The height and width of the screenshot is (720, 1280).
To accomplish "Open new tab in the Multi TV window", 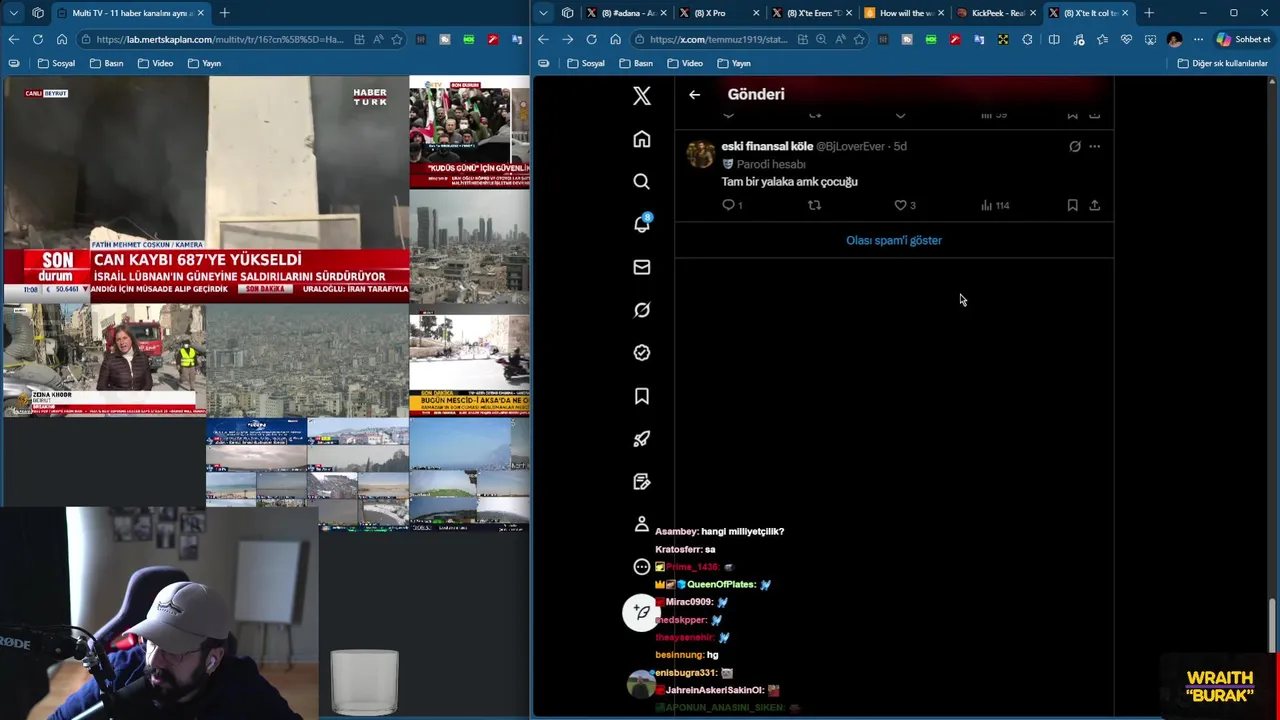I will [224, 13].
